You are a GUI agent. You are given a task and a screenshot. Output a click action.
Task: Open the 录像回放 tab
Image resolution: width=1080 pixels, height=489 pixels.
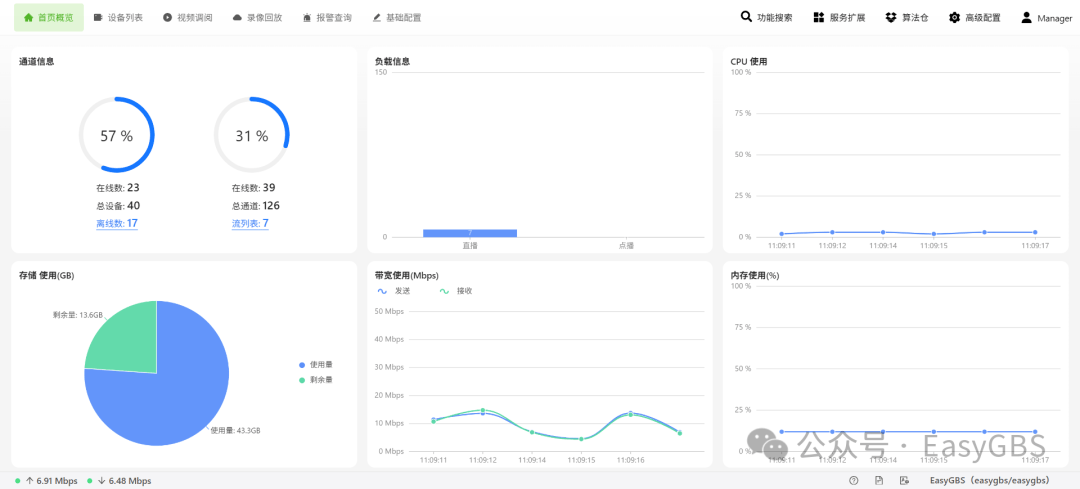point(257,18)
